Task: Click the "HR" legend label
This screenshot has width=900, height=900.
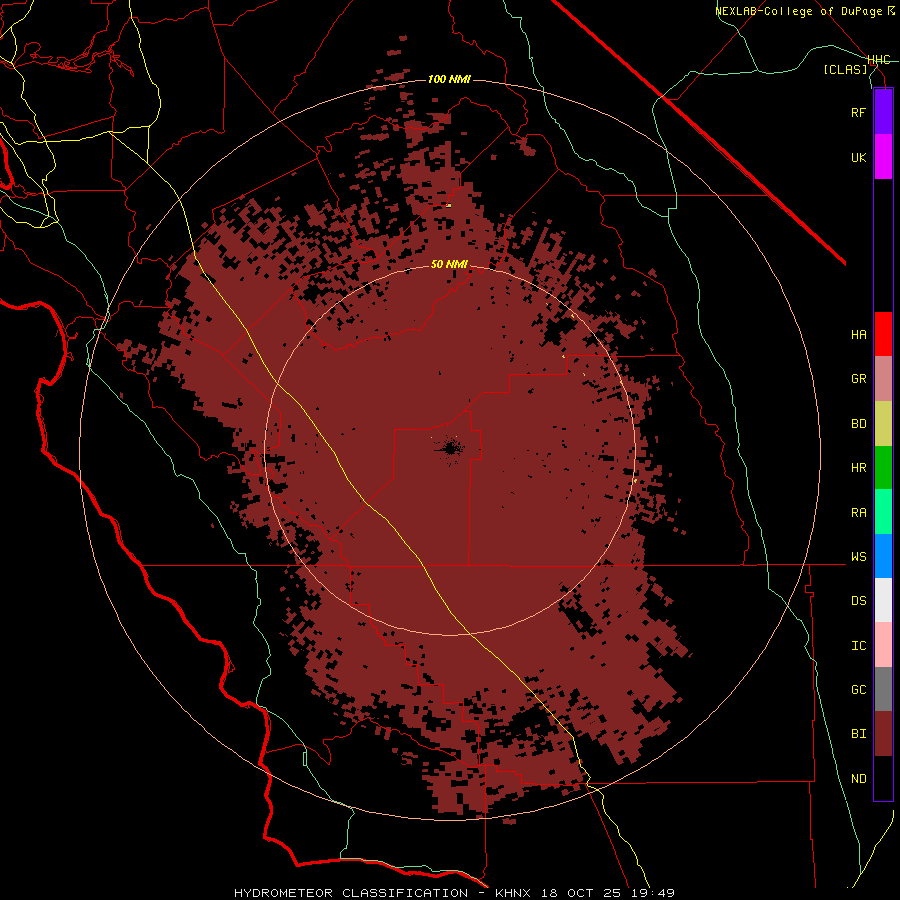Action: [x=858, y=468]
